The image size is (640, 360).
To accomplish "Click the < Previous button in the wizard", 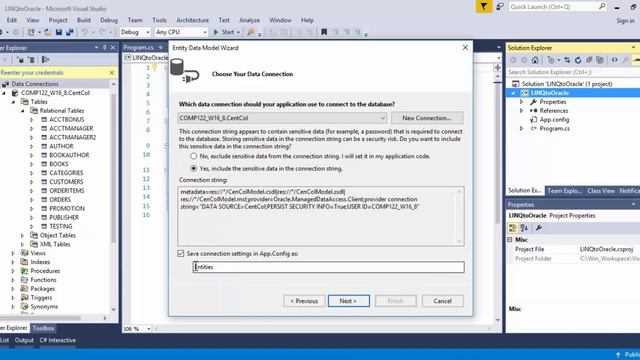I will pyautogui.click(x=304, y=301).
